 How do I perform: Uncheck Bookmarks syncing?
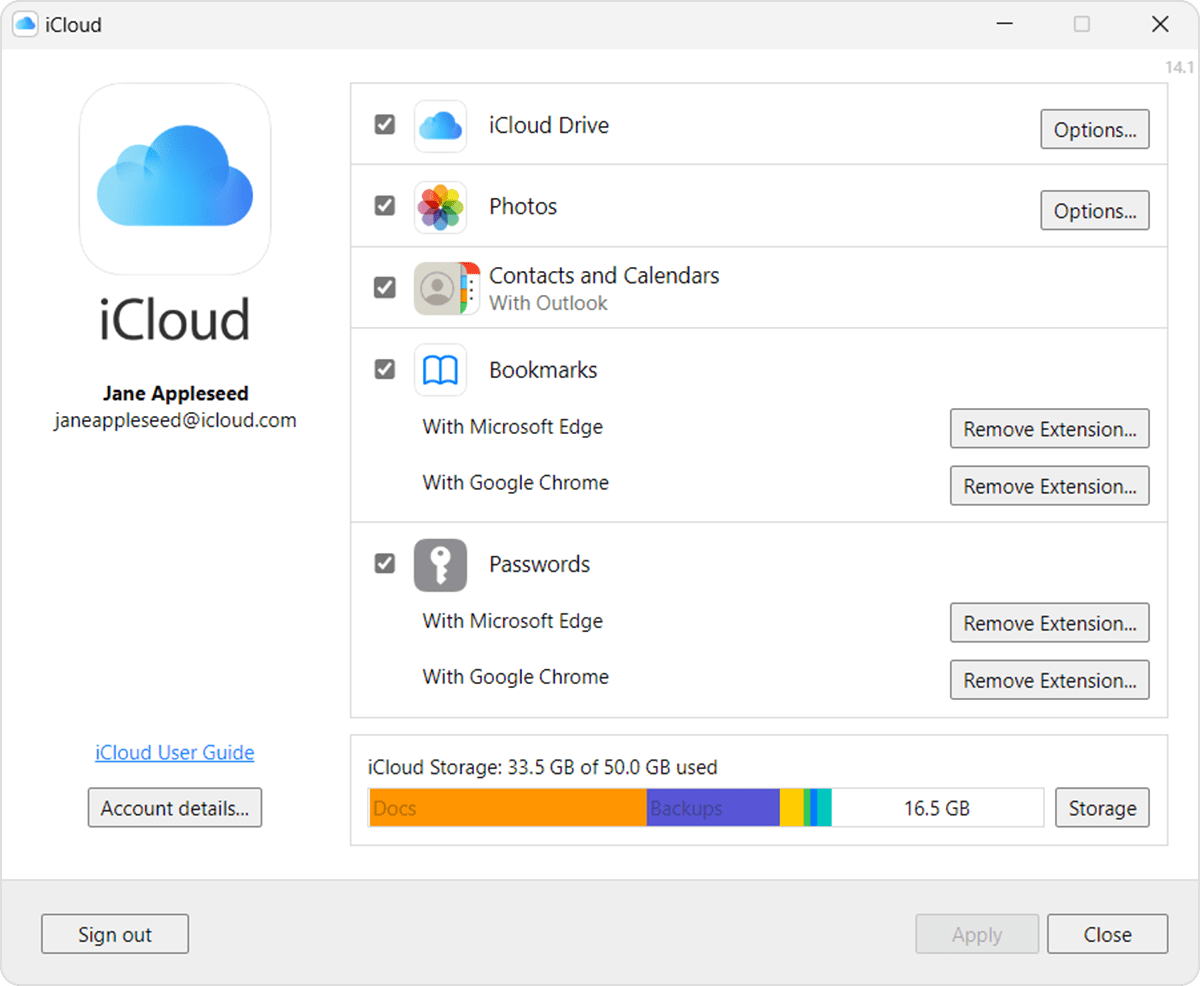coord(384,369)
